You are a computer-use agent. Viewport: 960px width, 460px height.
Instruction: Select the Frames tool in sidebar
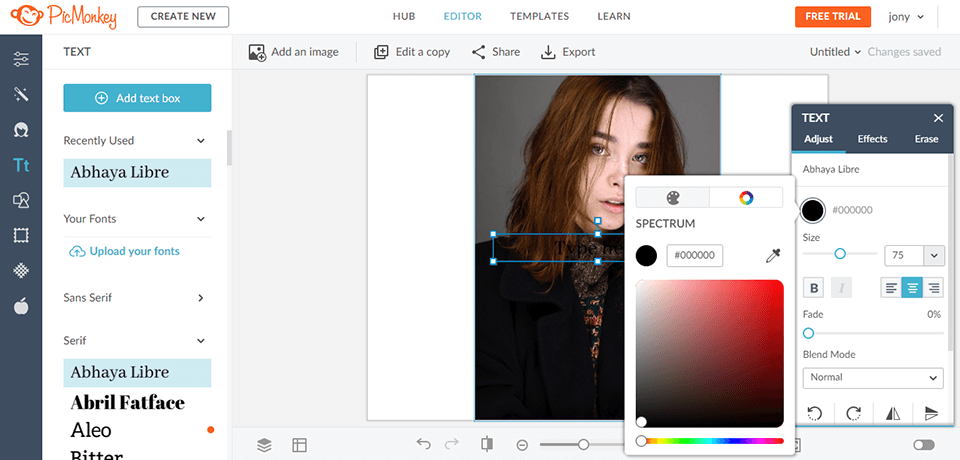[21, 236]
